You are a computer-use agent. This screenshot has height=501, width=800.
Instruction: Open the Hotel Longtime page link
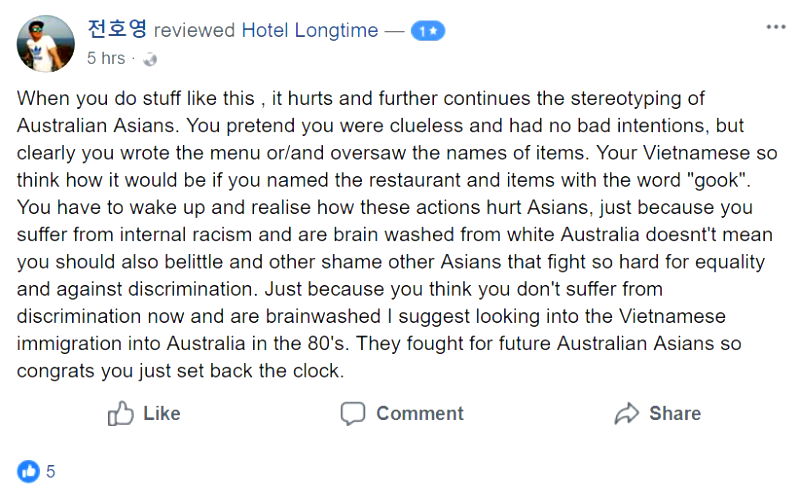(310, 31)
